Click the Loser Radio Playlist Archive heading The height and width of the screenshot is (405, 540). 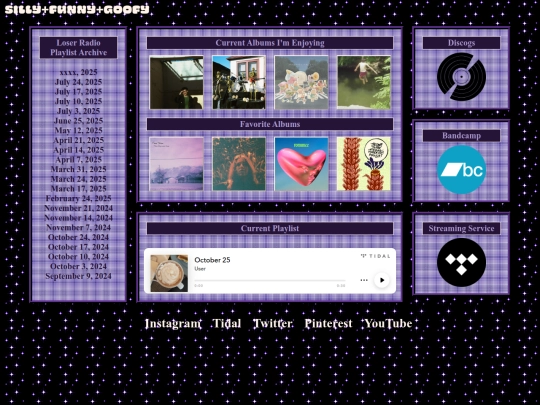[x=79, y=48]
